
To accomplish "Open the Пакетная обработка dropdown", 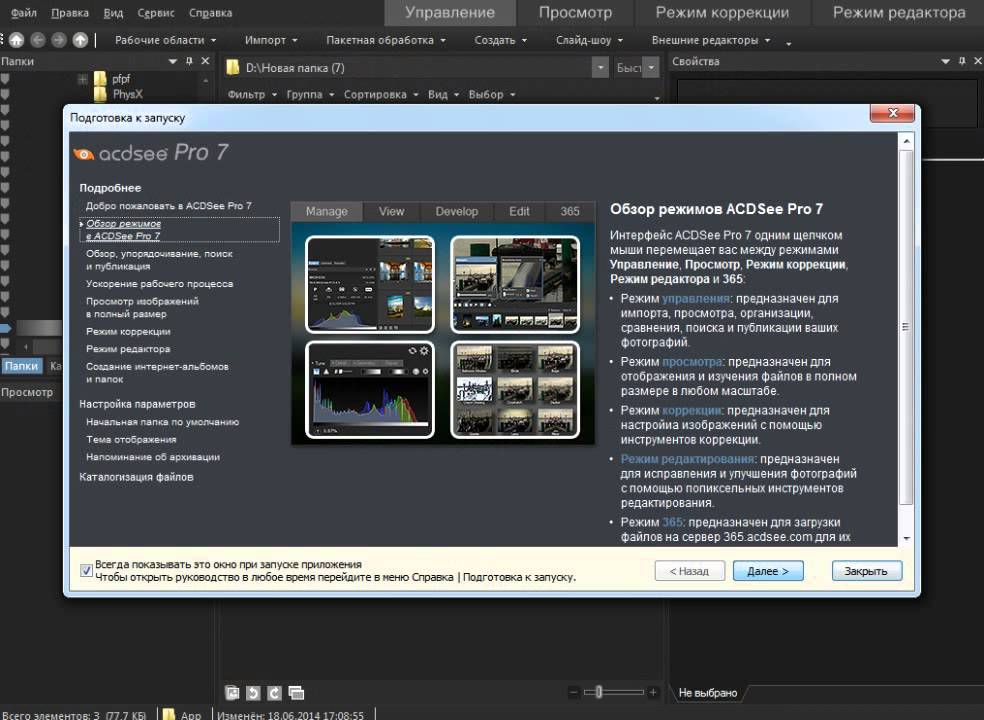I will click(x=386, y=40).
